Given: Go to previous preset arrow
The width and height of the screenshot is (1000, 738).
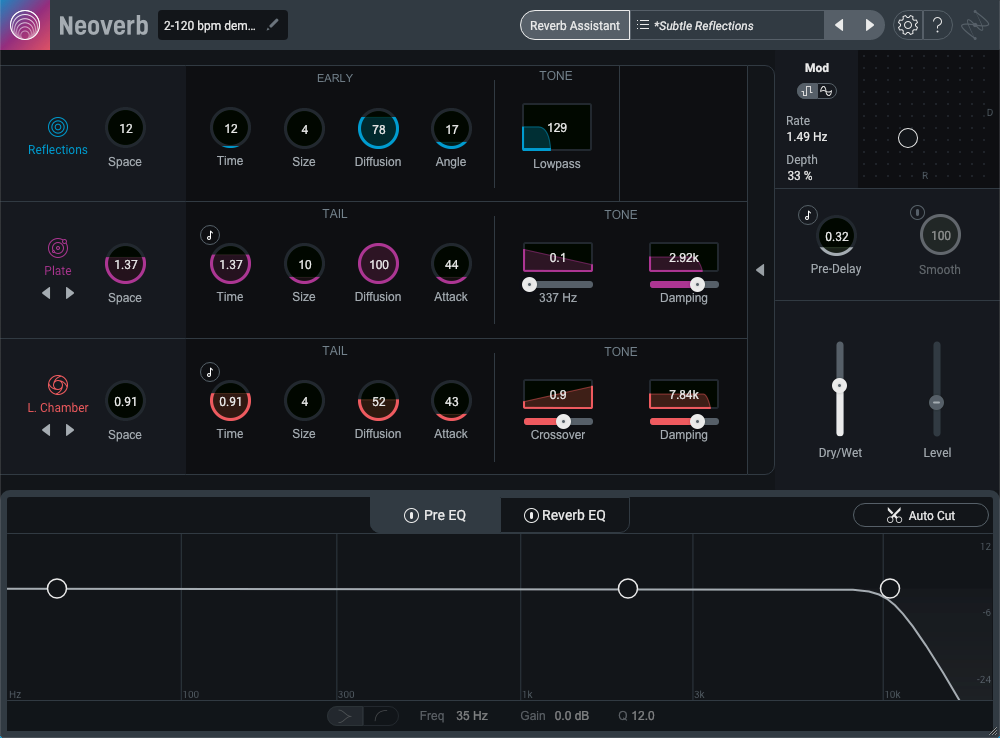Looking at the screenshot, I should coord(839,25).
